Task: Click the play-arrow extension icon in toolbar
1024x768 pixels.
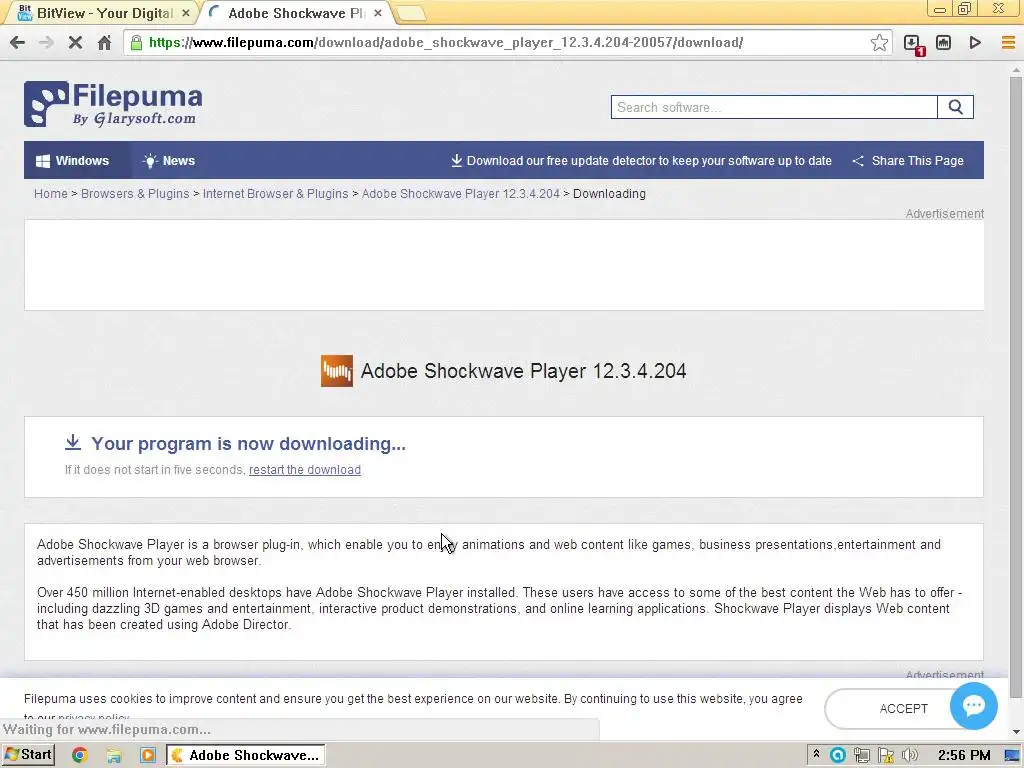Action: [x=975, y=42]
